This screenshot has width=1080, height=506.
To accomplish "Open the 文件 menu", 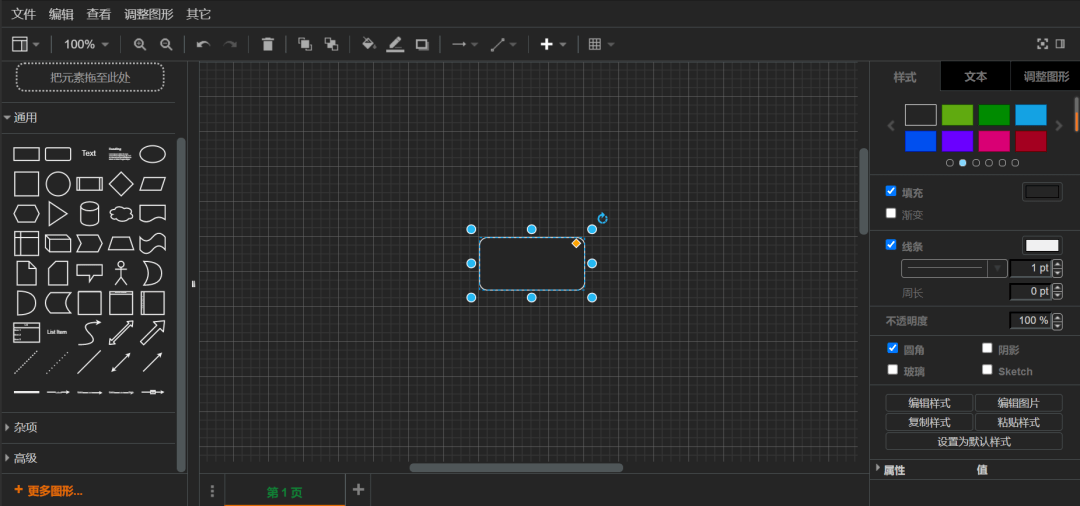I will [x=23, y=14].
